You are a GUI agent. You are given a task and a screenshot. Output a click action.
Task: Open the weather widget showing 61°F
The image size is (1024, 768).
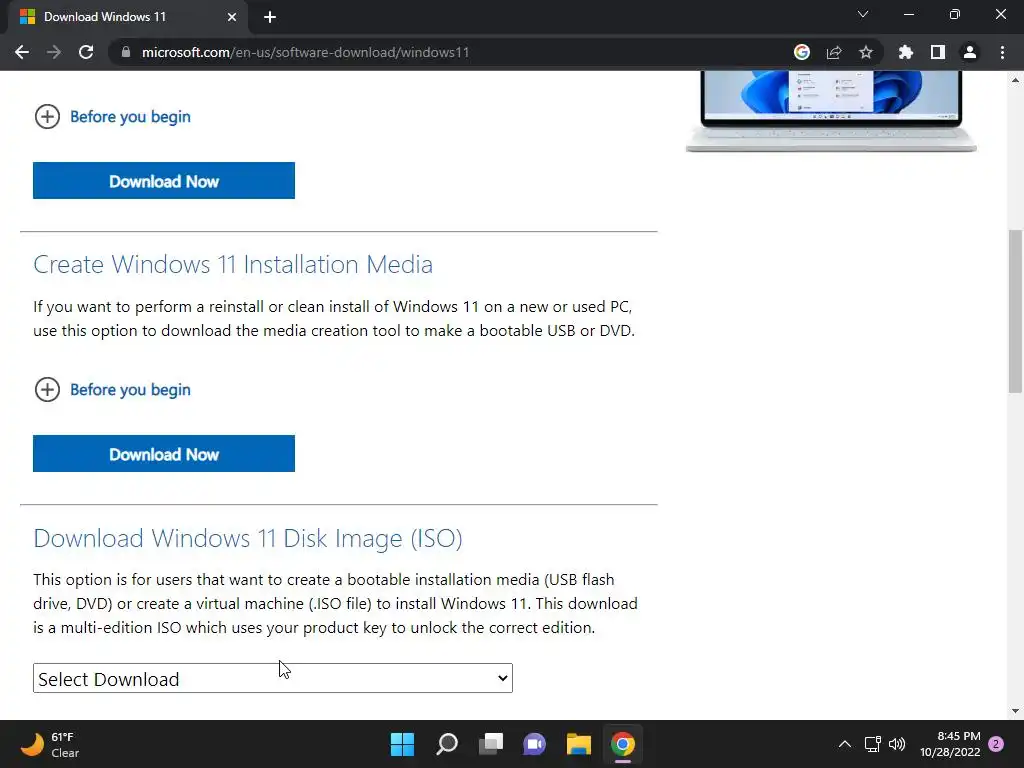point(50,744)
